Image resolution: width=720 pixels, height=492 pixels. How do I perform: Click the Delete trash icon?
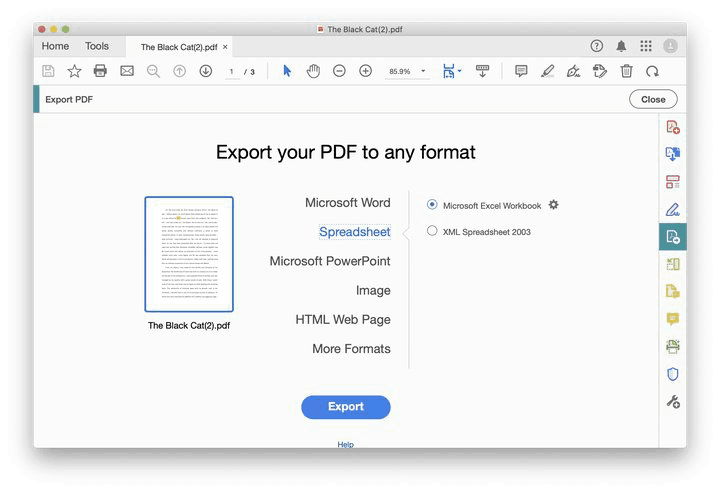[x=626, y=71]
